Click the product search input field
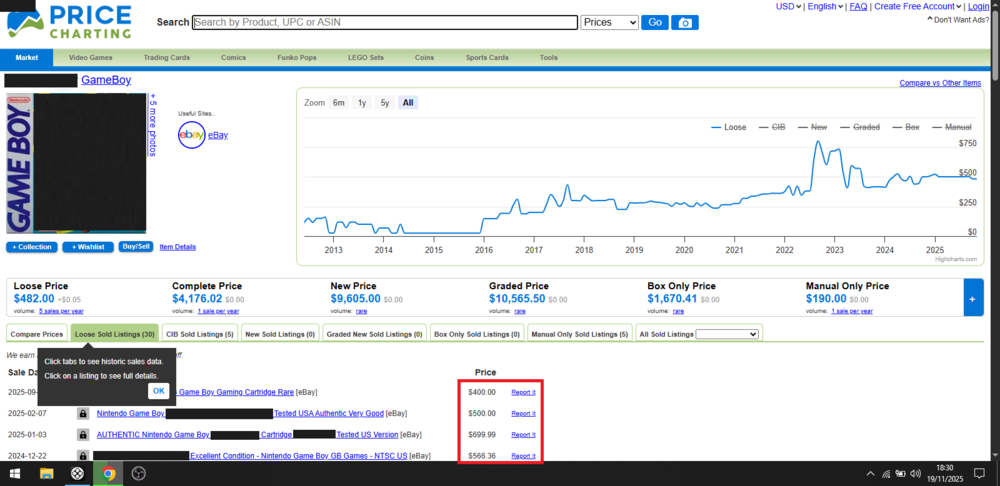The height and width of the screenshot is (486, 1000). 384,22
